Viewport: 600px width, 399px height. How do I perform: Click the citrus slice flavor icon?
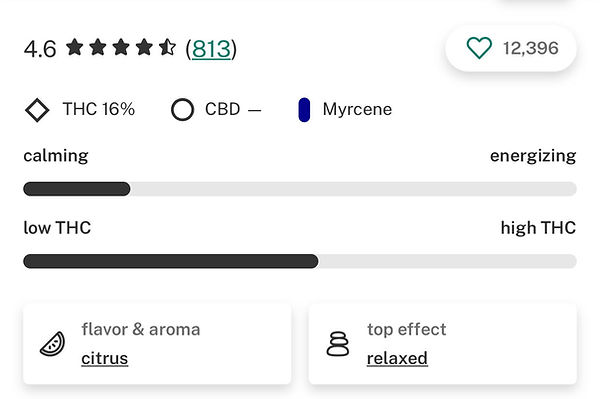[53, 344]
